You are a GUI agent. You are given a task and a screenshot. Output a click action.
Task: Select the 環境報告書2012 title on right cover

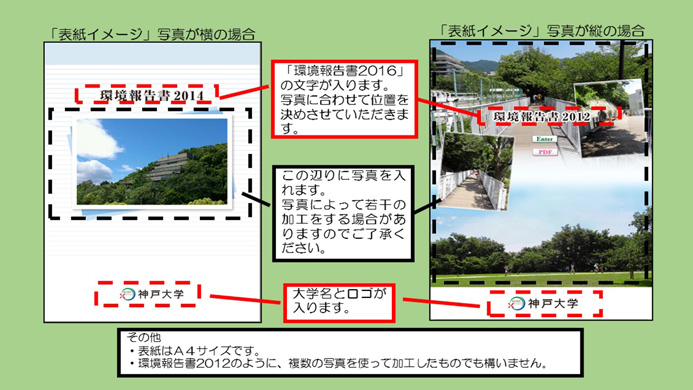542,116
